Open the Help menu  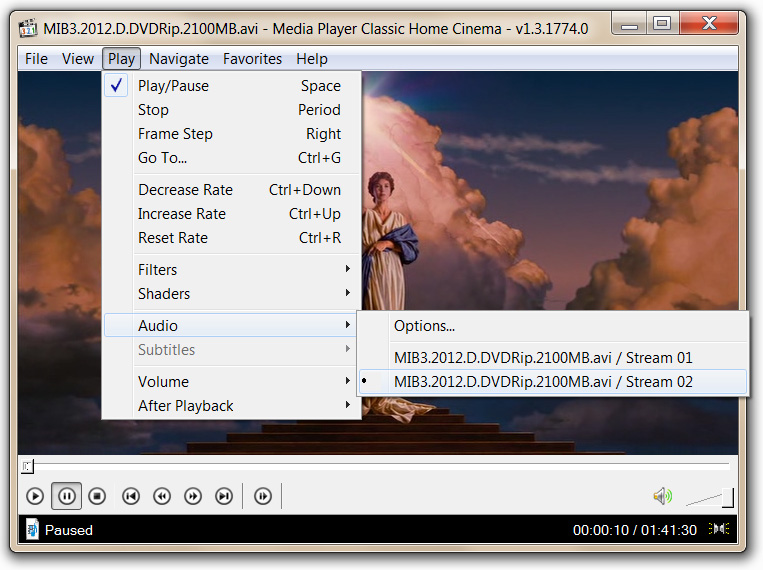click(x=312, y=59)
